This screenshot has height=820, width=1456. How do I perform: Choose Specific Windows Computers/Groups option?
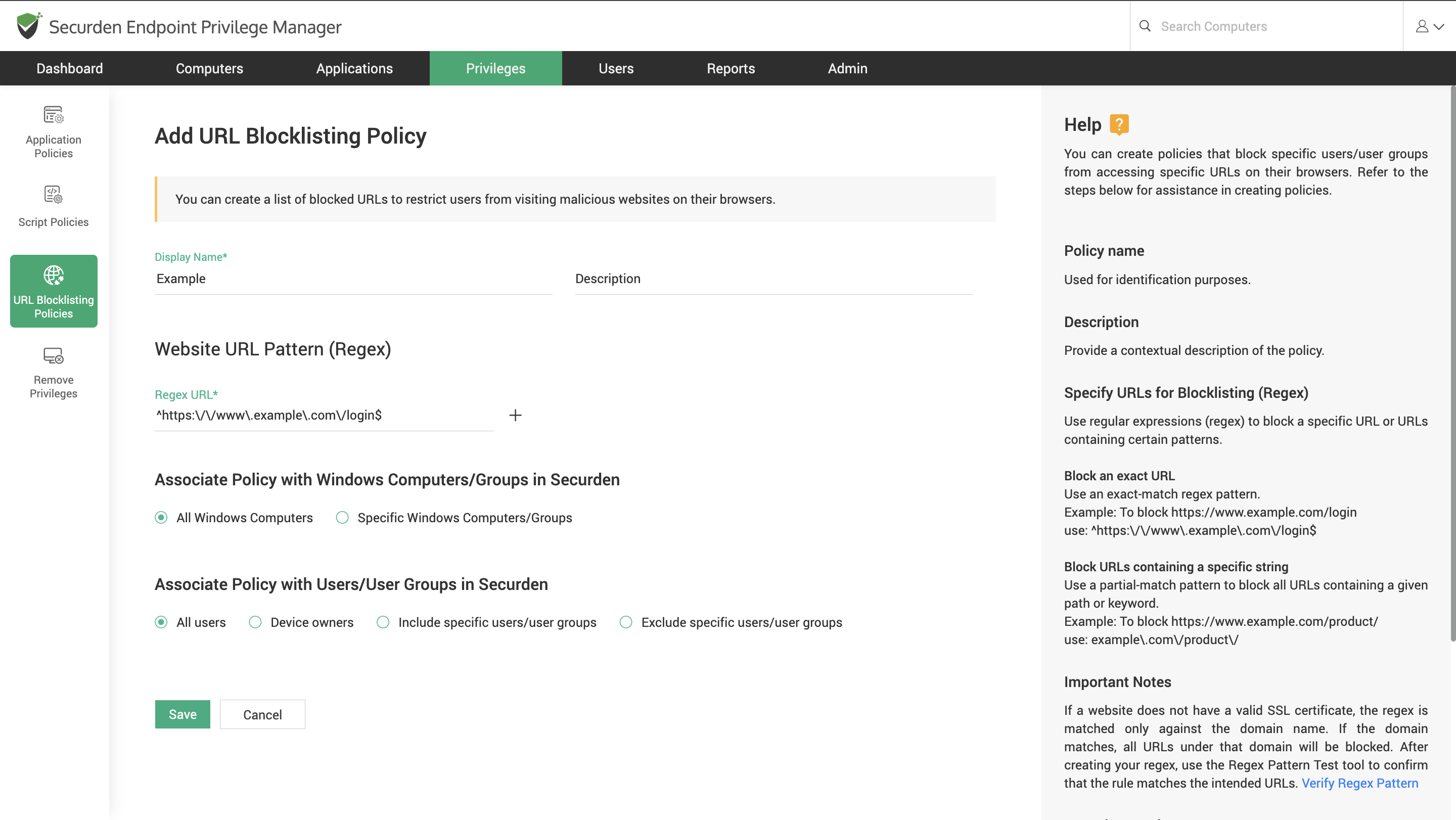[342, 517]
